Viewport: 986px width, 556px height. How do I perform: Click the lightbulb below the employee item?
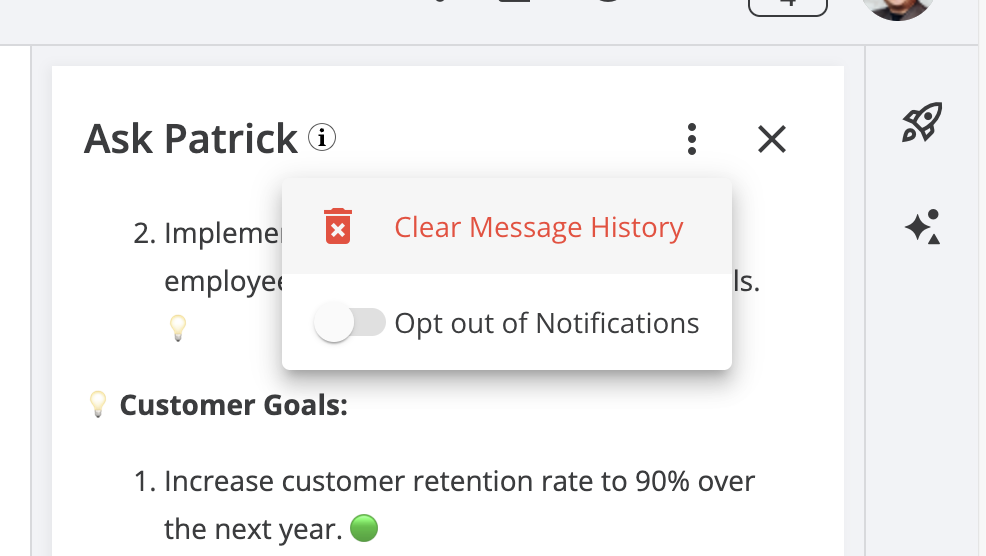177,327
